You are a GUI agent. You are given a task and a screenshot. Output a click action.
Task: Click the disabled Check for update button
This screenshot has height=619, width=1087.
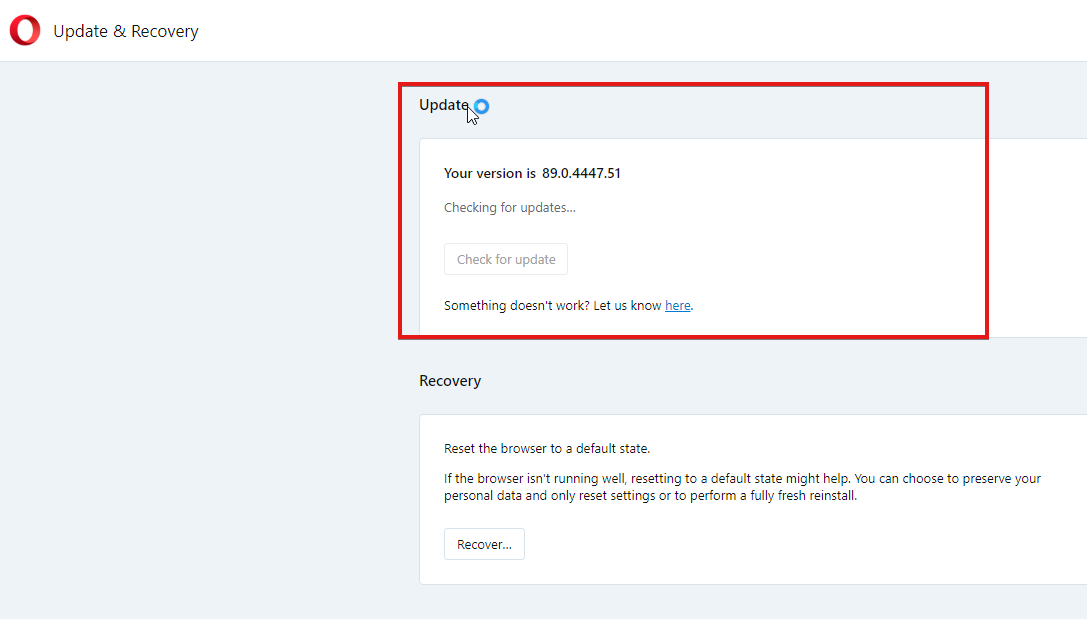(x=506, y=259)
